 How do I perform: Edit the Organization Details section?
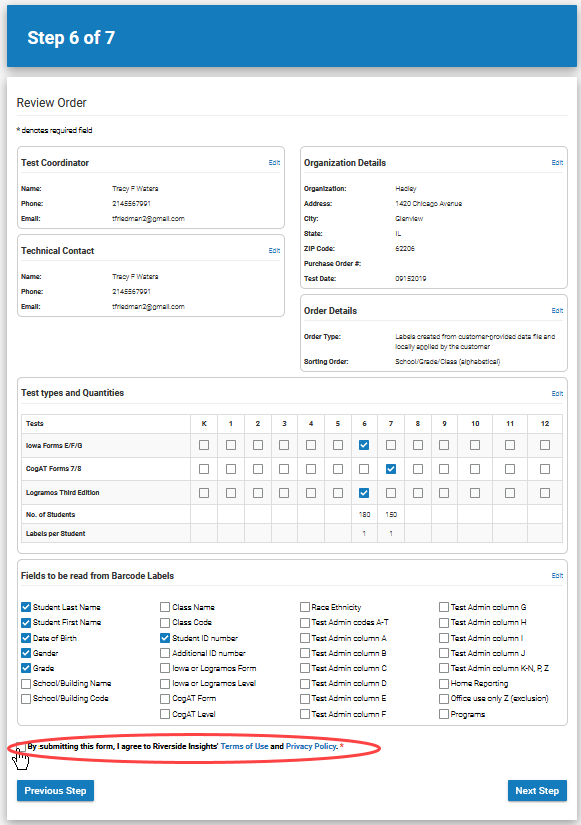pos(557,163)
